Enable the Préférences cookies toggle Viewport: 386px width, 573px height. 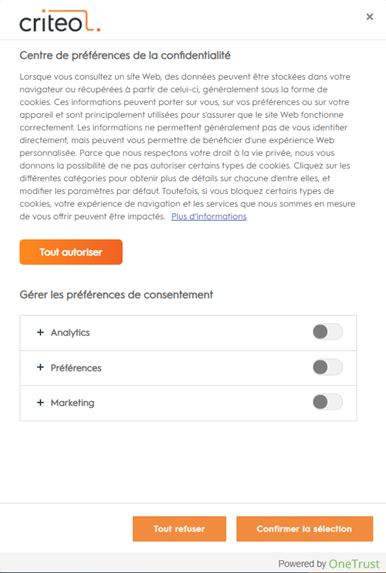point(328,367)
